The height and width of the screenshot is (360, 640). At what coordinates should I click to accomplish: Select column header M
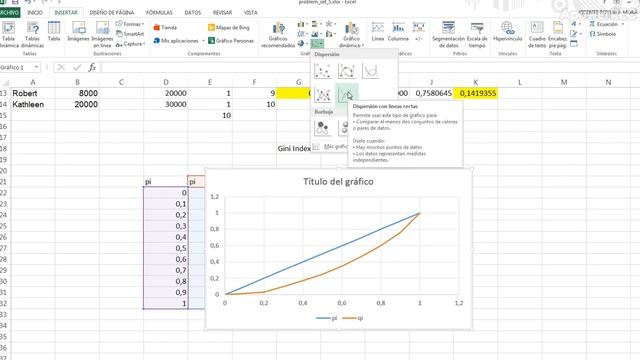pyautogui.click(x=564, y=82)
